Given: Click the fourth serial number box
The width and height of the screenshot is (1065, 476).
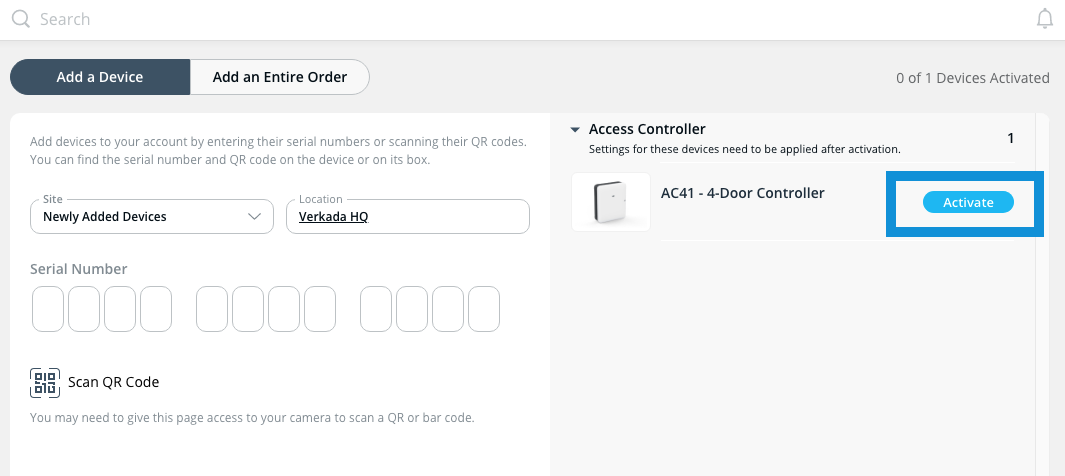Looking at the screenshot, I should tap(156, 309).
